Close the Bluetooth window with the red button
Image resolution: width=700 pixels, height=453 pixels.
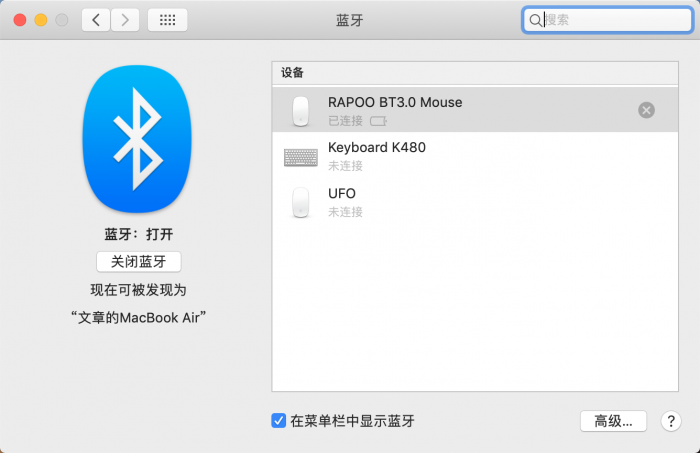[20, 20]
